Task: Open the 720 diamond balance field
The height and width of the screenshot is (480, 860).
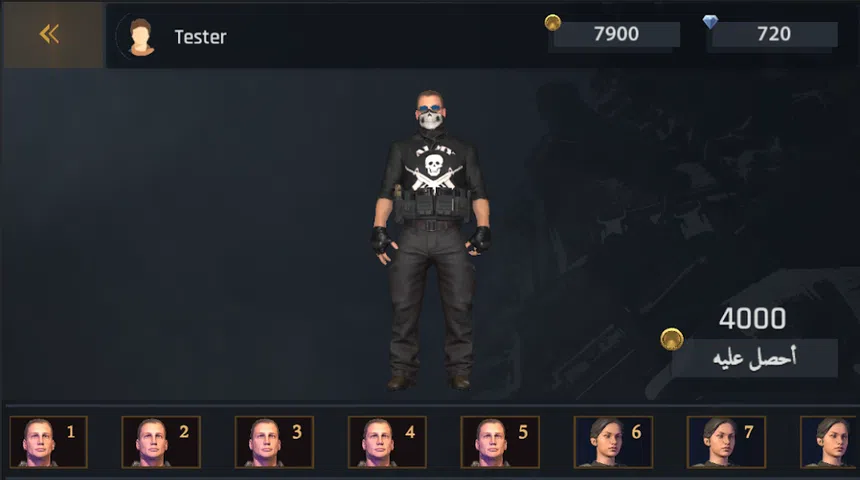Action: (774, 34)
